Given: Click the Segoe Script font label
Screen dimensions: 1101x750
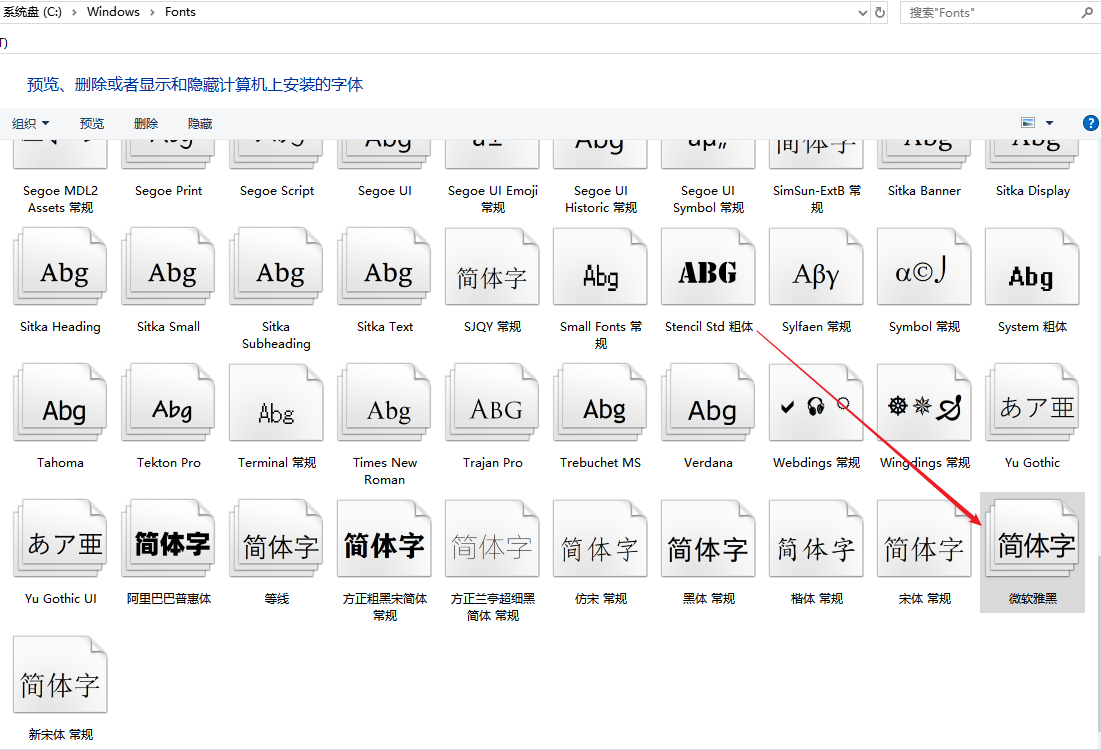Looking at the screenshot, I should pyautogui.click(x=277, y=190).
